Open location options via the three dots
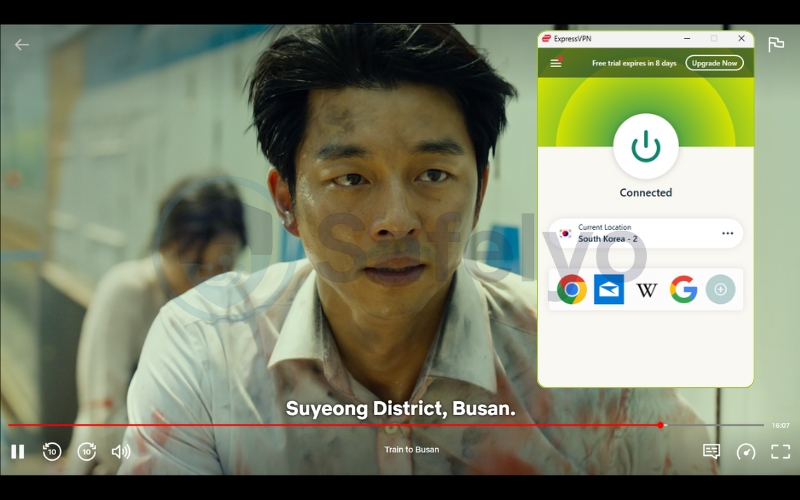The height and width of the screenshot is (500, 800). coord(728,233)
